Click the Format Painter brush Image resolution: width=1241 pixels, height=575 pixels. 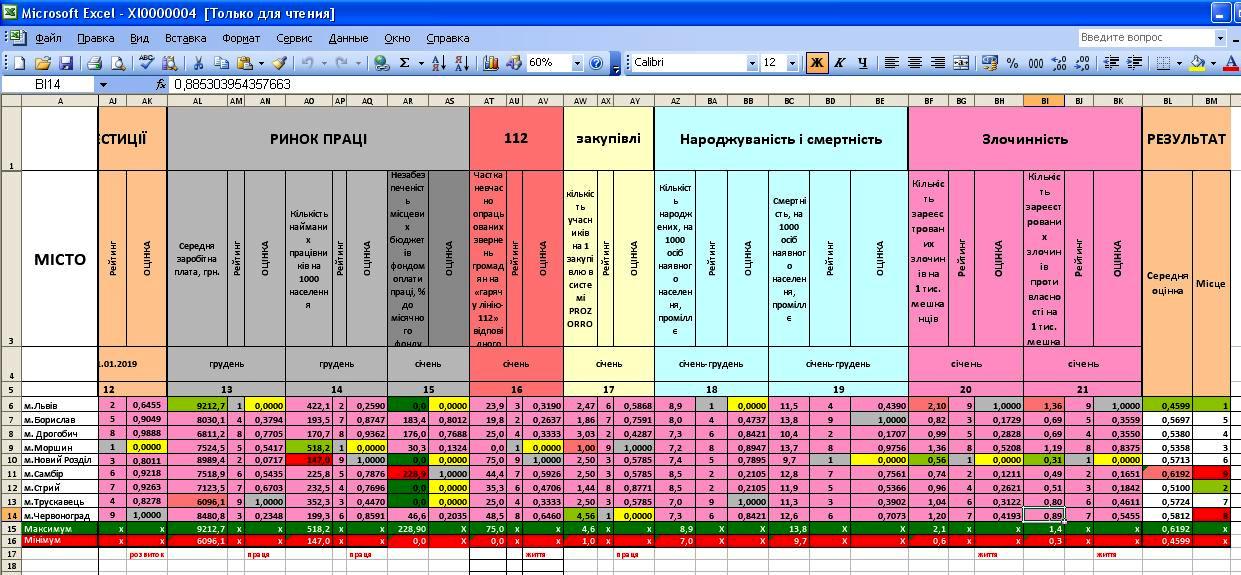tap(280, 63)
